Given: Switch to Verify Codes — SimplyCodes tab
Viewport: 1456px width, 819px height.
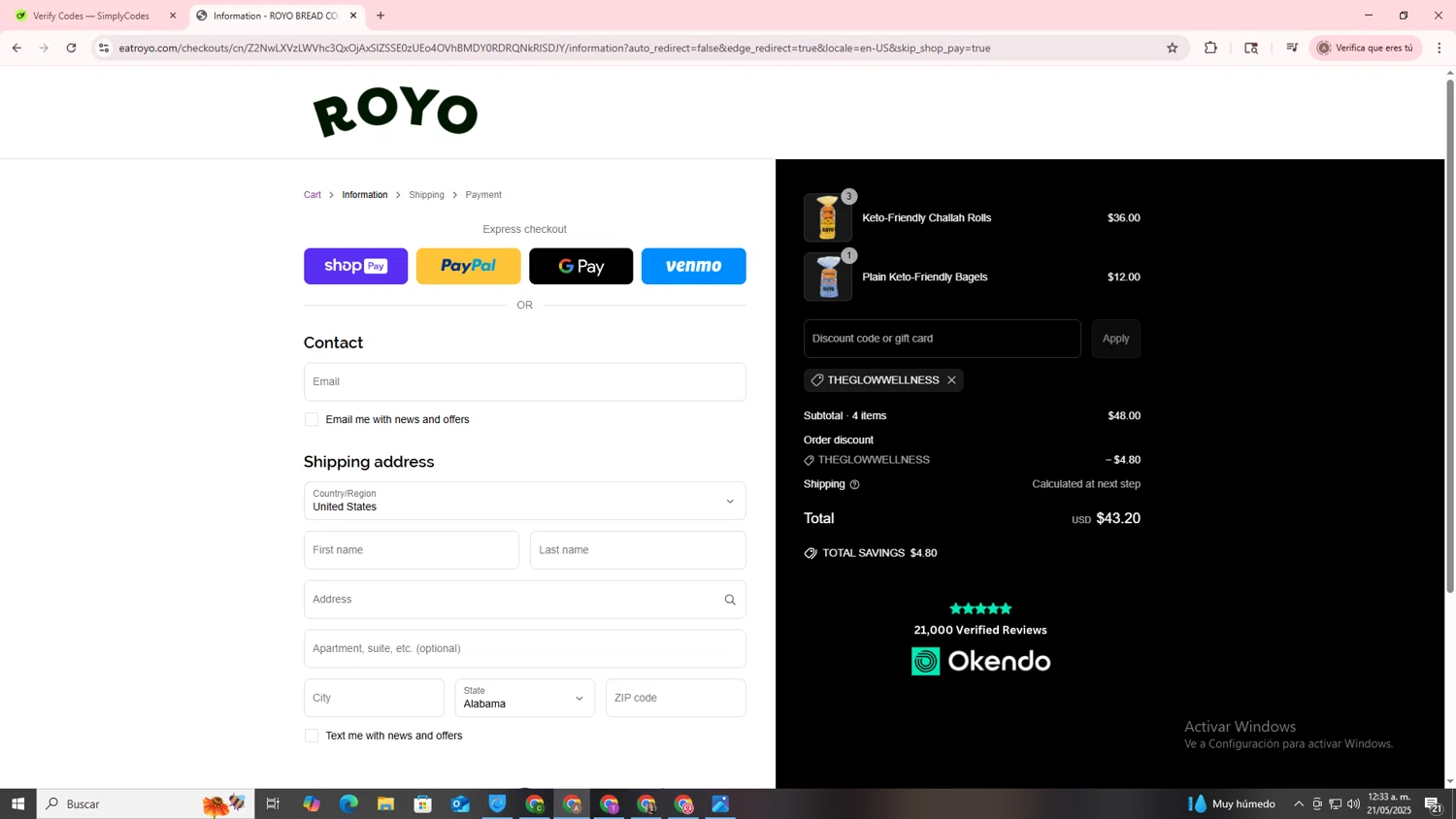Looking at the screenshot, I should [x=93, y=16].
